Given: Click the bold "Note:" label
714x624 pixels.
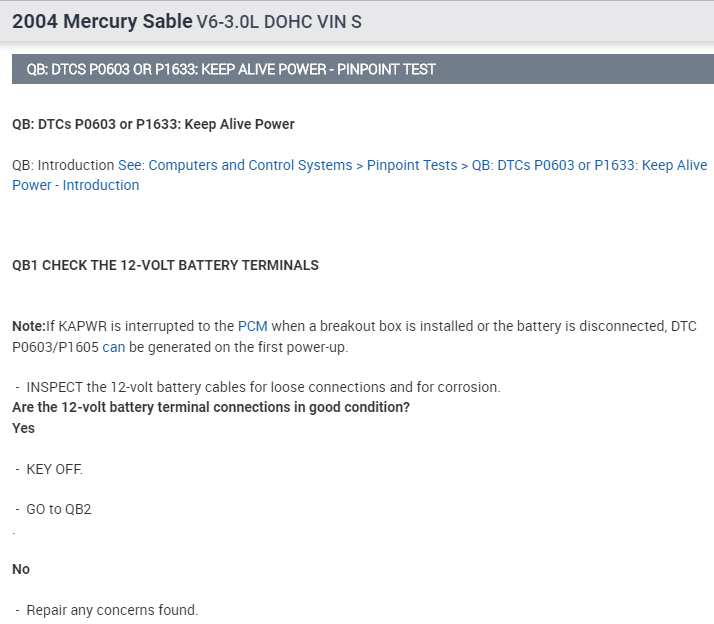Looking at the screenshot, I should click(29, 326).
